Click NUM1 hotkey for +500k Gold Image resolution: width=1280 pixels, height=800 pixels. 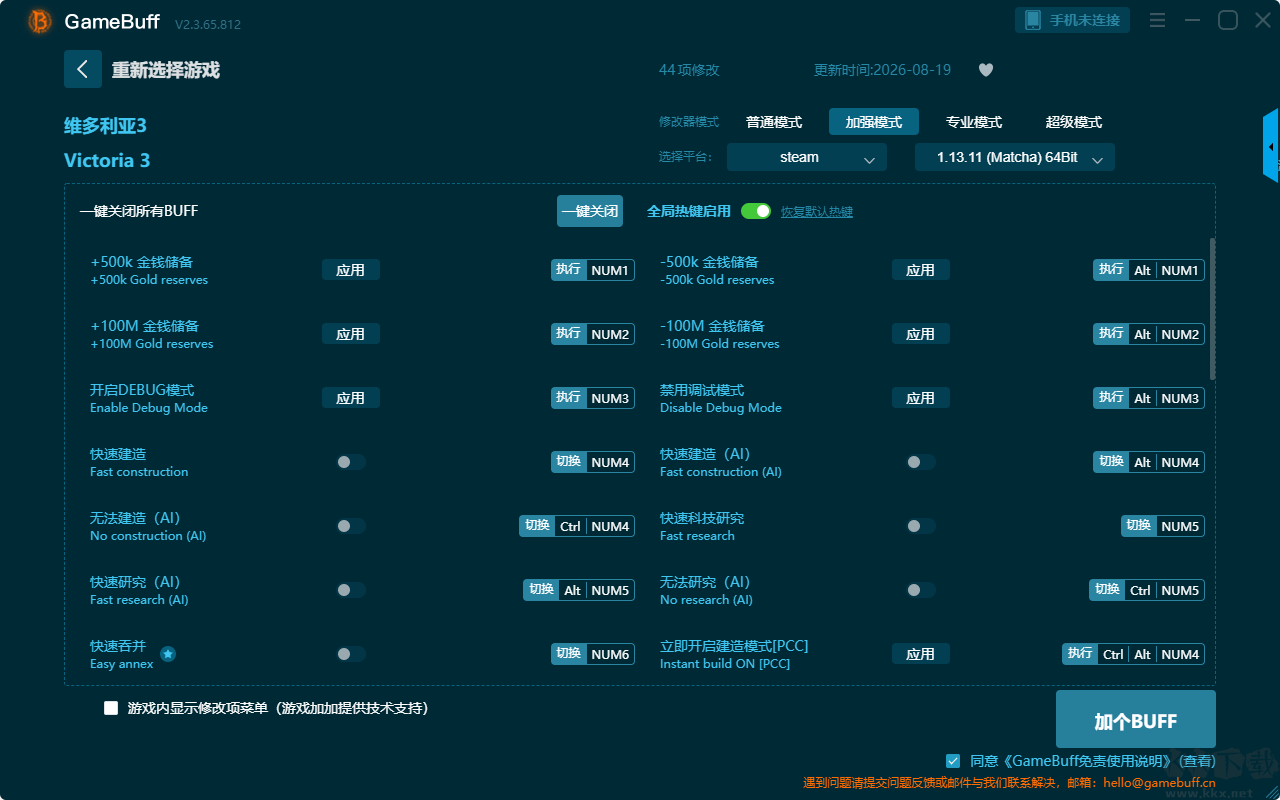(x=610, y=270)
